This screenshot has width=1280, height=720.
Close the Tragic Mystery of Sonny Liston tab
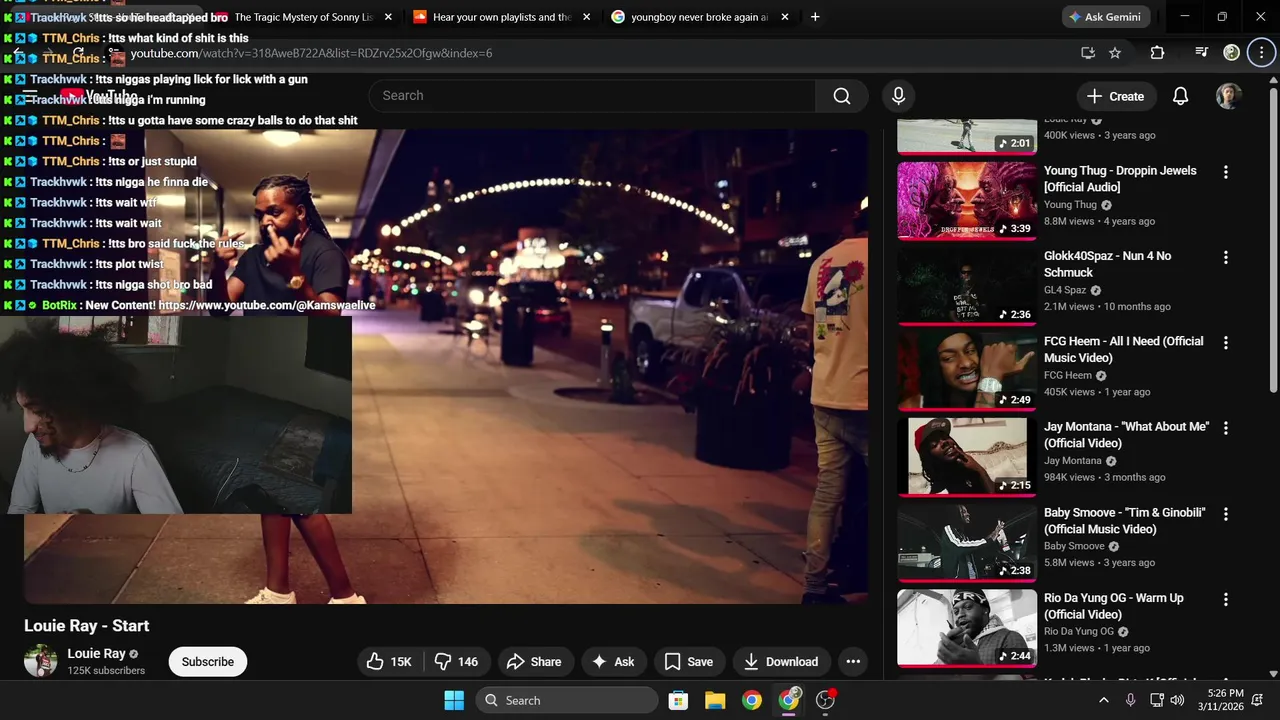point(387,17)
